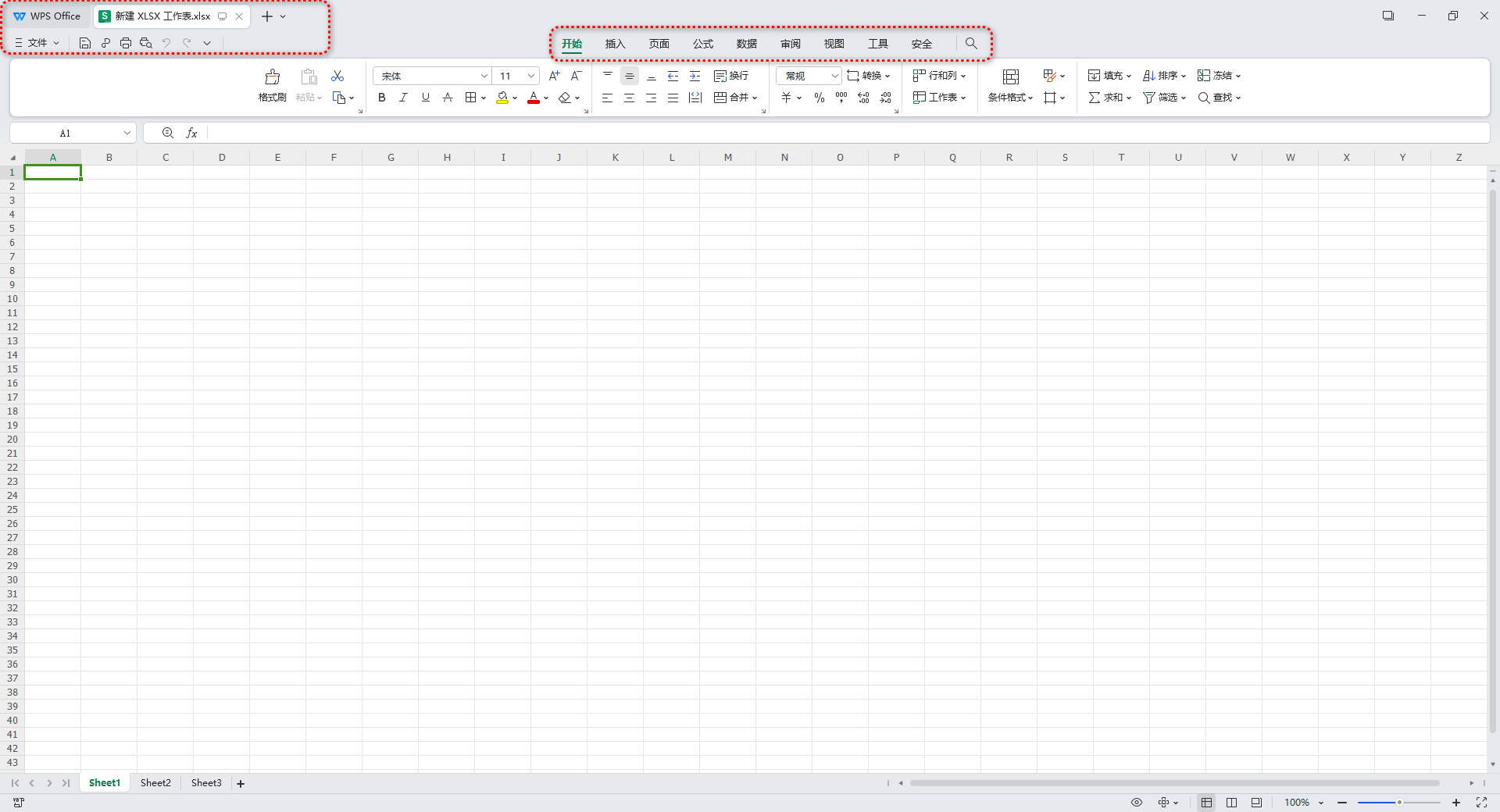This screenshot has height=812, width=1500.
Task: Toggle italic formatting
Action: tap(403, 98)
